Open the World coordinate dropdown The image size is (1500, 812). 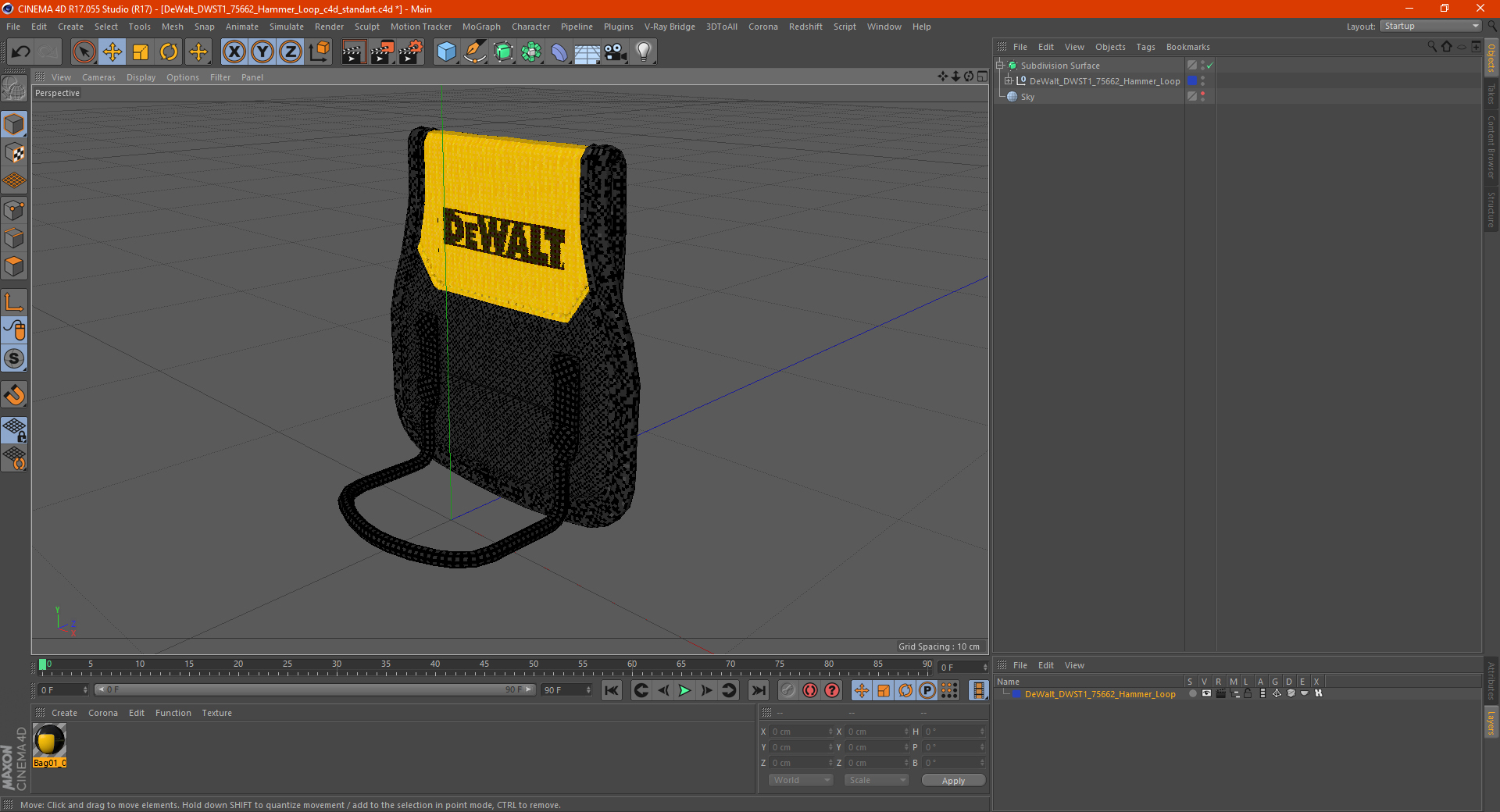801,780
